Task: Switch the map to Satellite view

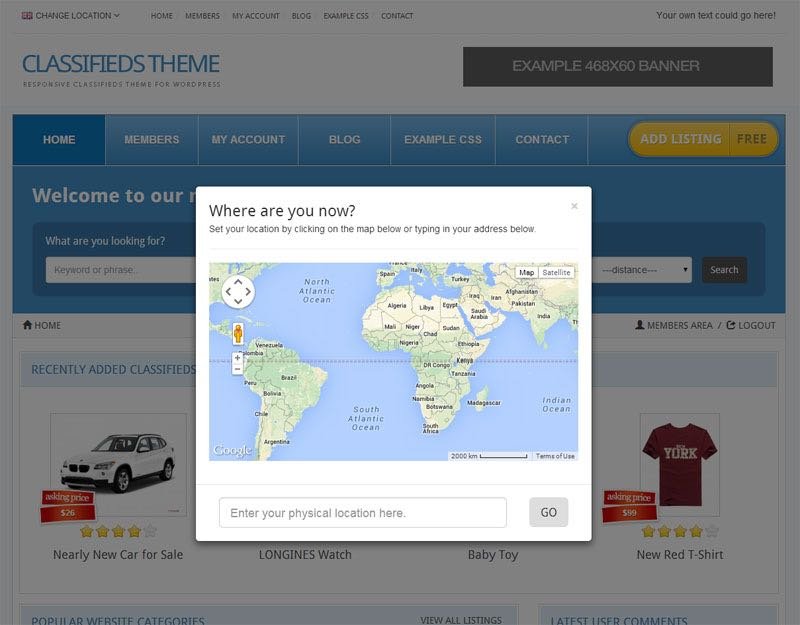Action: point(556,272)
